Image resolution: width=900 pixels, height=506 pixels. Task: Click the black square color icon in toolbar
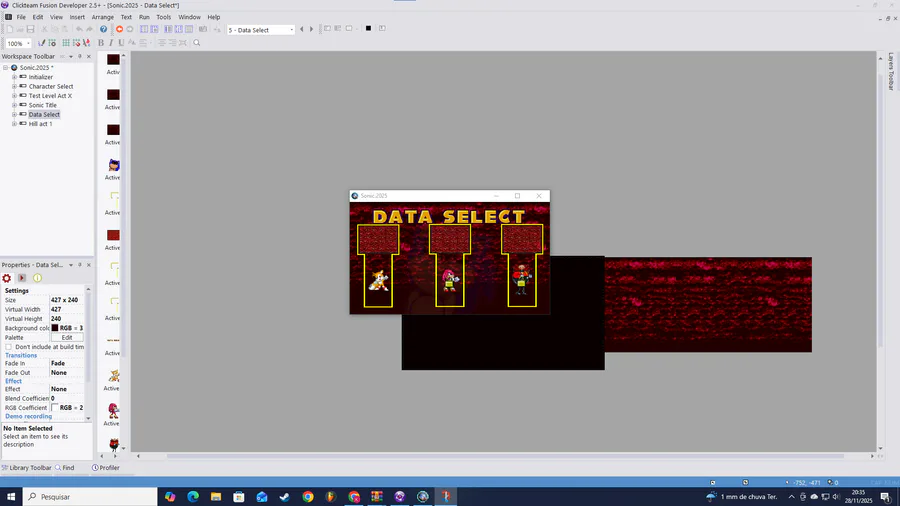(368, 28)
